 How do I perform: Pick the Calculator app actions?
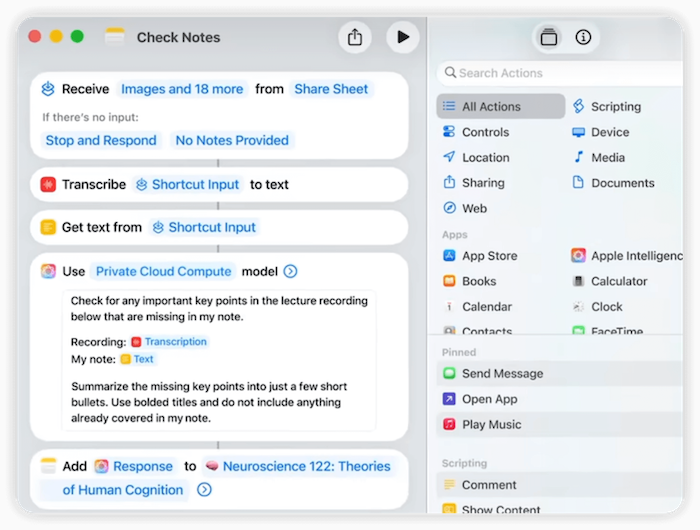[x=618, y=282]
